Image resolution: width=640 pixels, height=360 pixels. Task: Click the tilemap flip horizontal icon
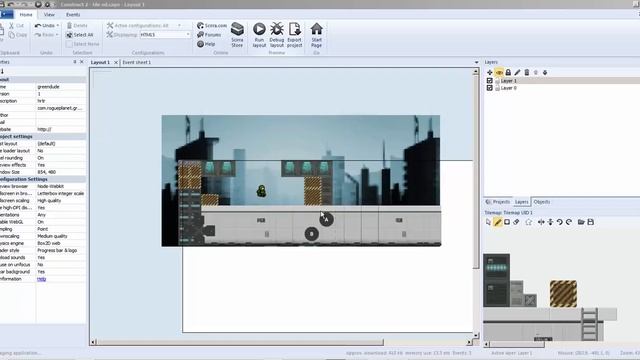point(541,222)
